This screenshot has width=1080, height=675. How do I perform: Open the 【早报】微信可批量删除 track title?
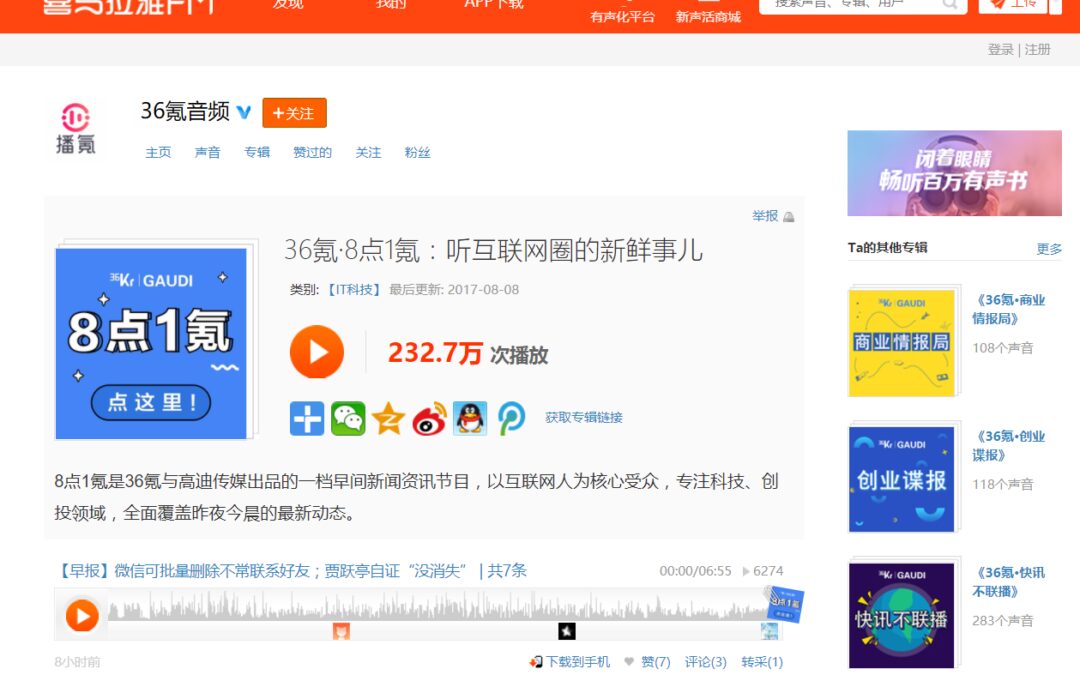coord(290,571)
